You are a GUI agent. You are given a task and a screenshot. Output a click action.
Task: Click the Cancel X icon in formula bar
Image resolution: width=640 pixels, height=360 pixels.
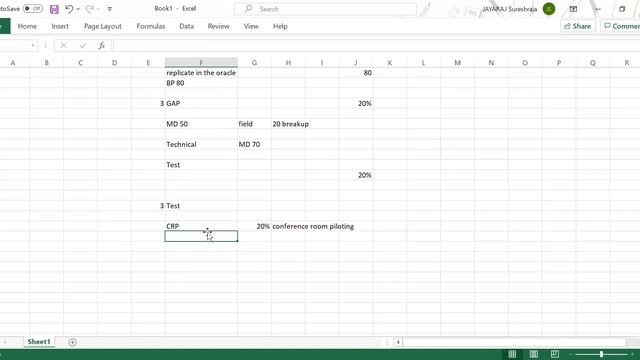(63, 45)
